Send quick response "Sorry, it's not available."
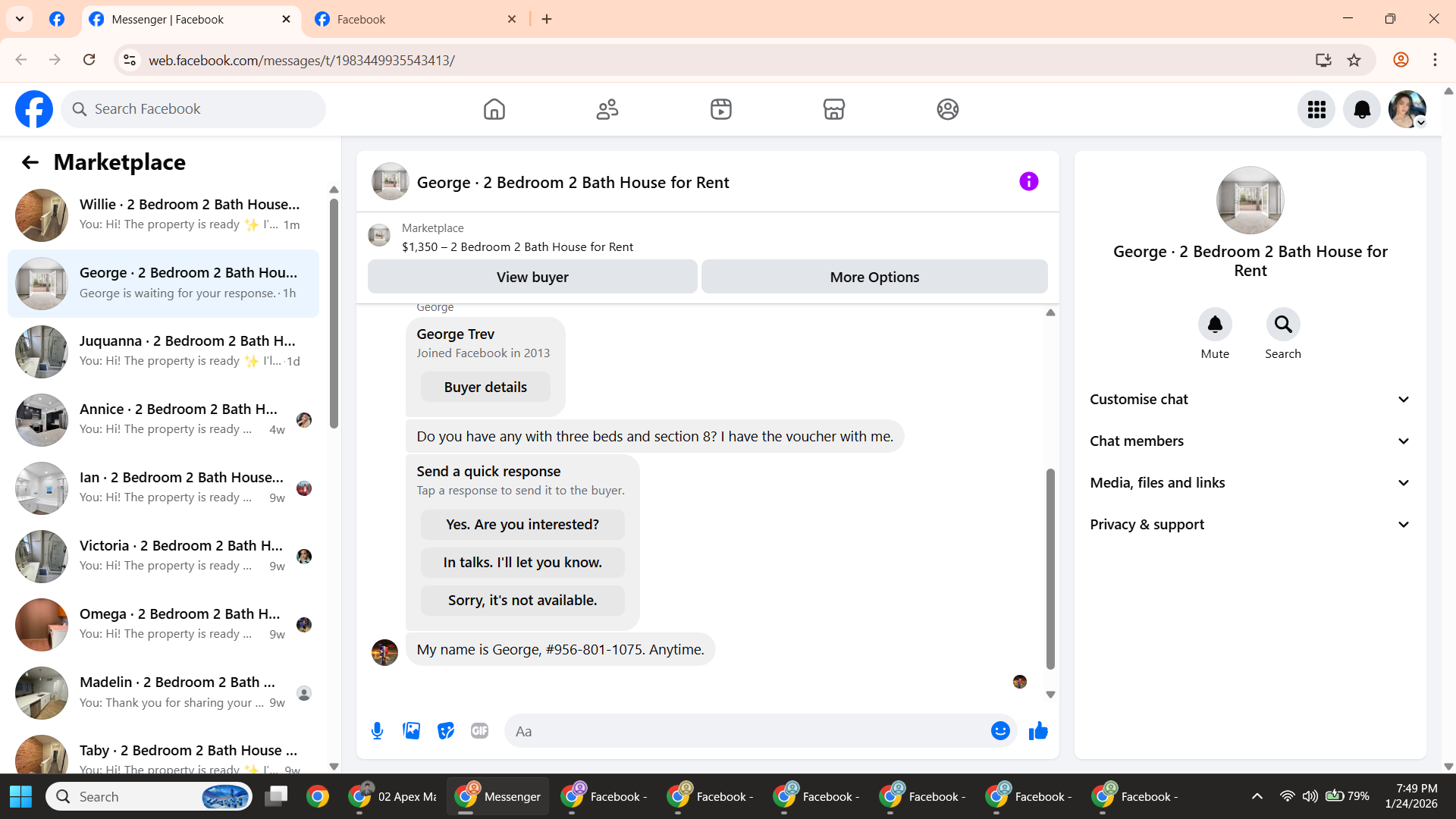The width and height of the screenshot is (1456, 819). (x=522, y=601)
